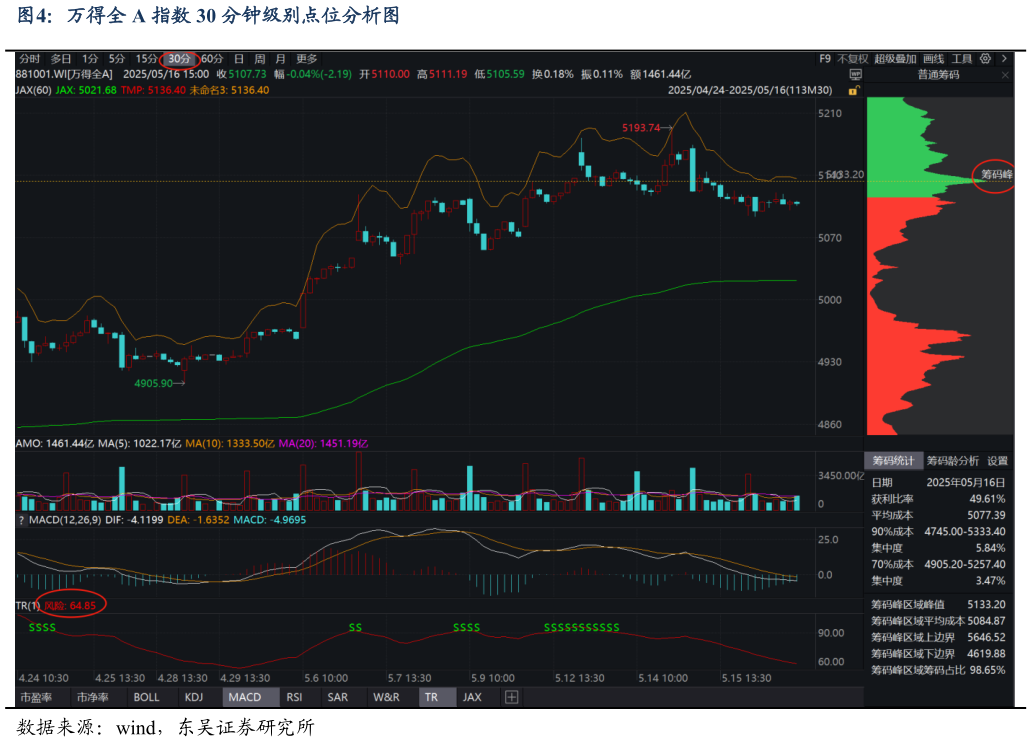Viewport: 1032px width, 742px height.
Task: Click the 5193.74 high price marker
Action: (641, 128)
